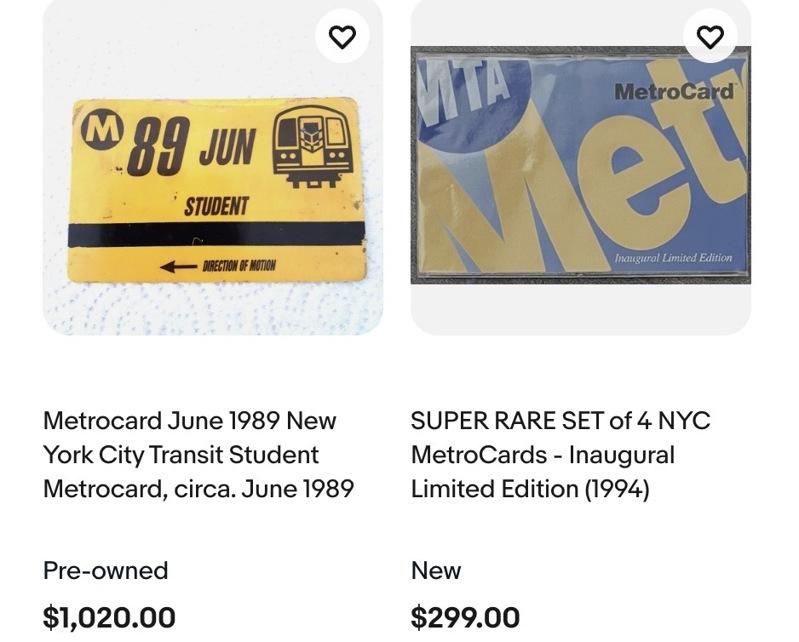Toggle the heart on the Inaugural MetroCards listing
799x642 pixels.
[x=710, y=37]
